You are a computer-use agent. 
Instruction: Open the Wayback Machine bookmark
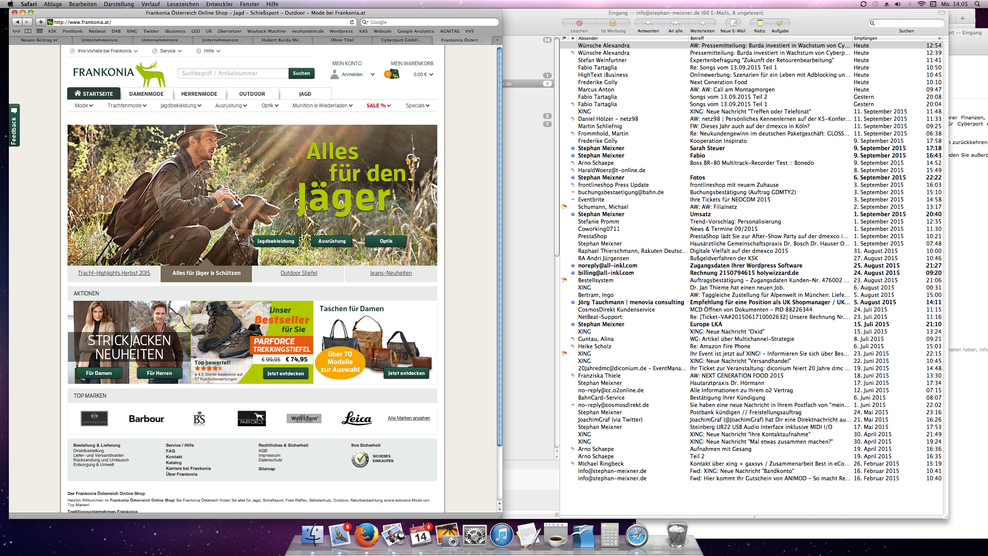click(x=266, y=31)
